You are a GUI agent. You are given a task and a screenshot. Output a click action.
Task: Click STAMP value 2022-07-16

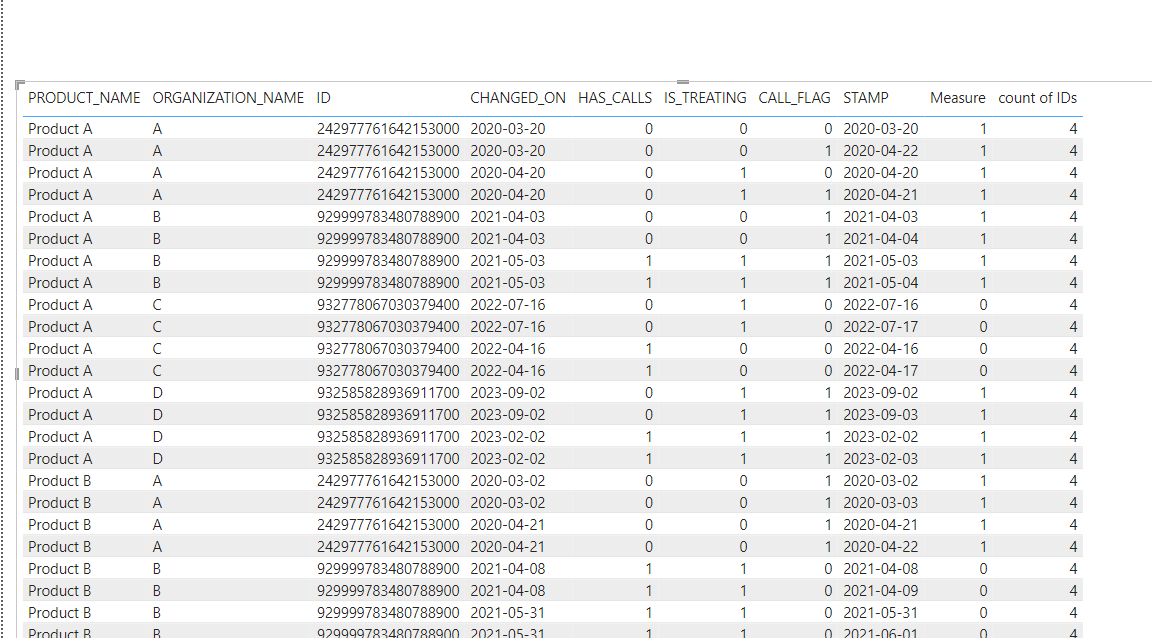tap(880, 305)
